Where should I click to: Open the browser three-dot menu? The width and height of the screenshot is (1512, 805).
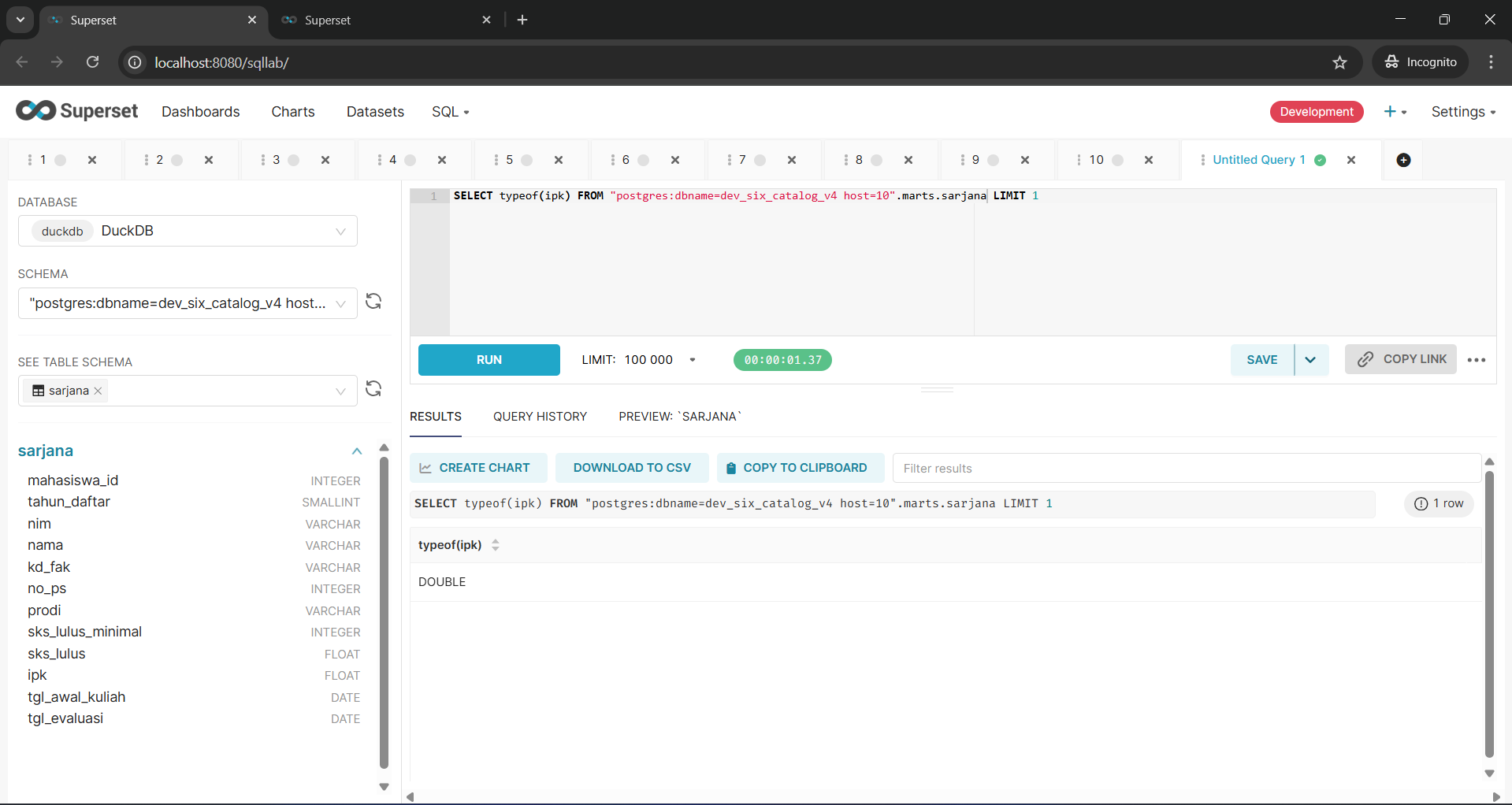tap(1491, 62)
